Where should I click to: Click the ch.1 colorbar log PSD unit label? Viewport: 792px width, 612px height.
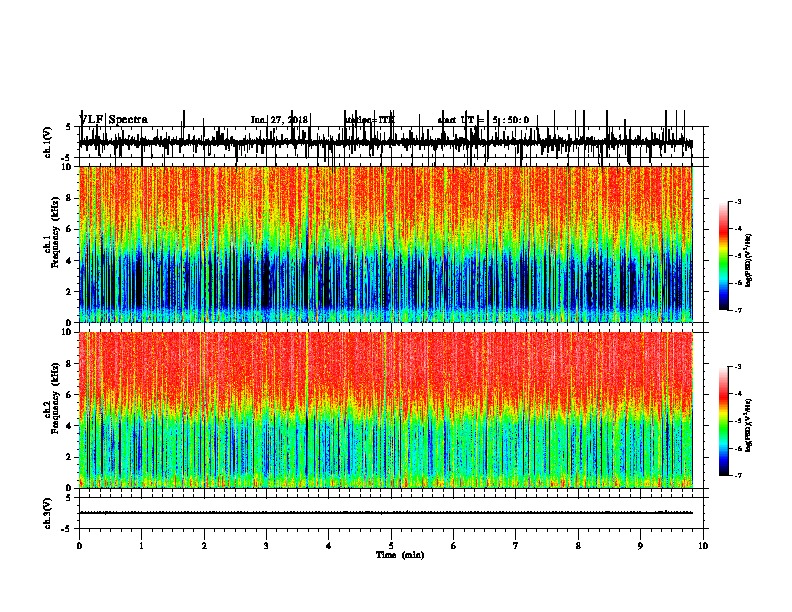(749, 260)
